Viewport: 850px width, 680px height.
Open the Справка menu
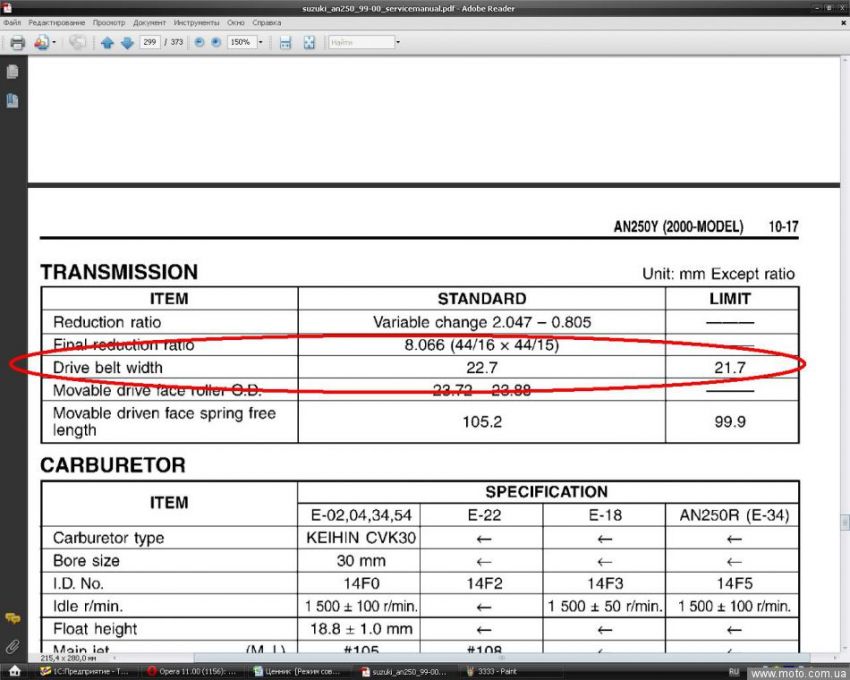tap(266, 23)
